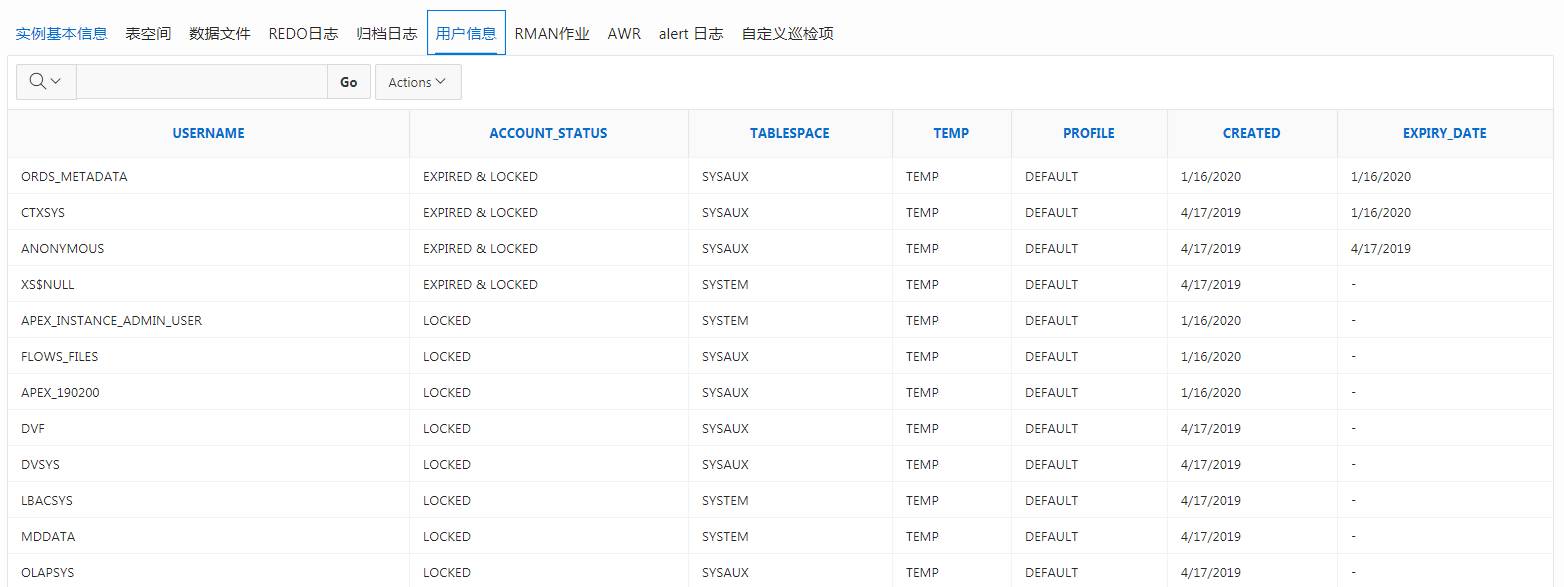Click the TABLESPACE column header
This screenshot has height=587, width=1564.
tap(789, 133)
